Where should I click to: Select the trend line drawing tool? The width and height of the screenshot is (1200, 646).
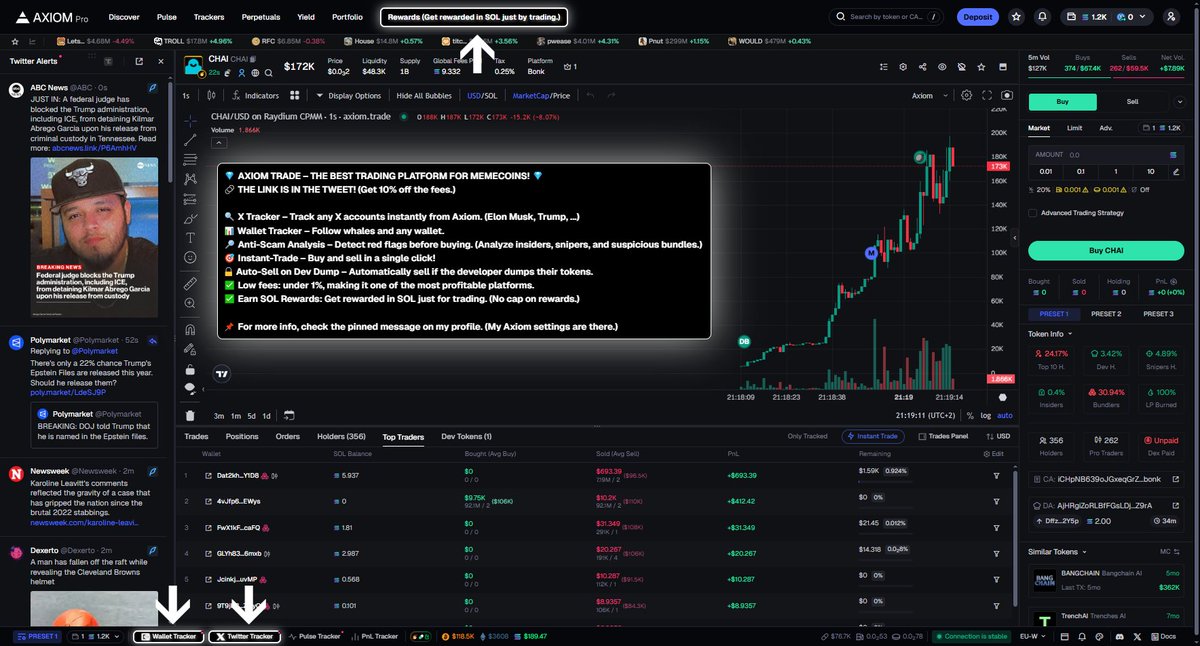click(x=190, y=140)
